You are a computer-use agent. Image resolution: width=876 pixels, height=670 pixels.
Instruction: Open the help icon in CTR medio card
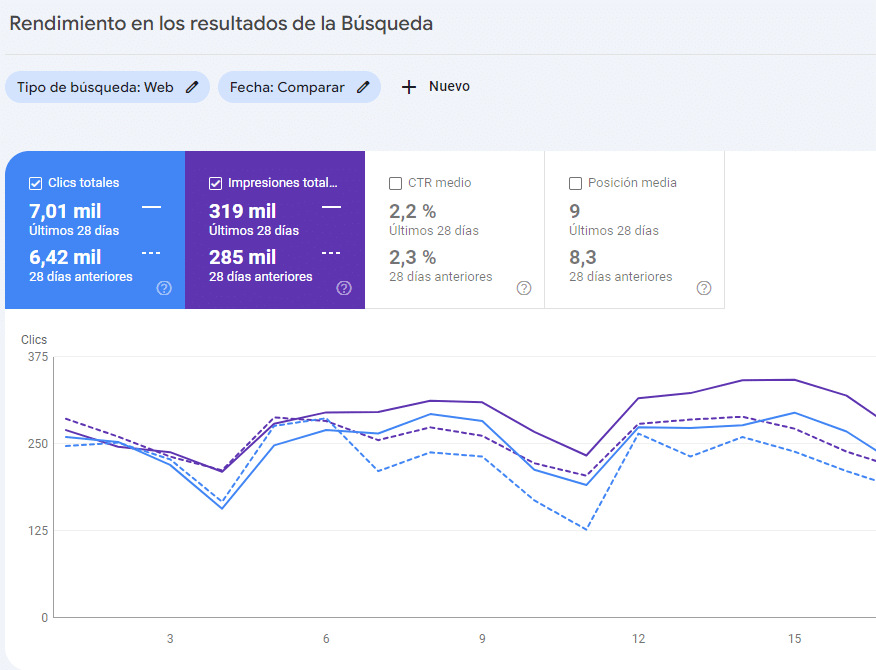(524, 288)
